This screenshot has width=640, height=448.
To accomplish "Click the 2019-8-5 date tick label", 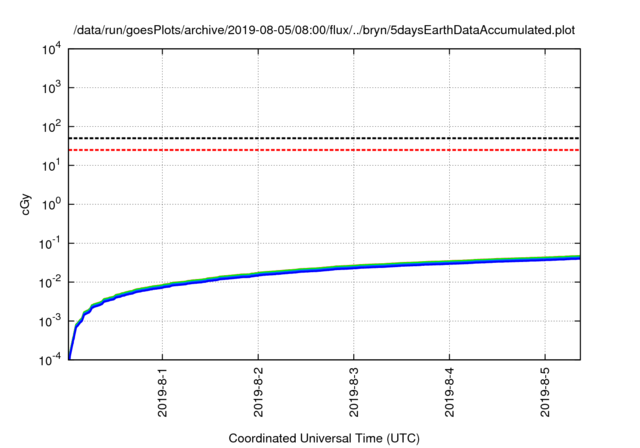I will pos(545,392).
